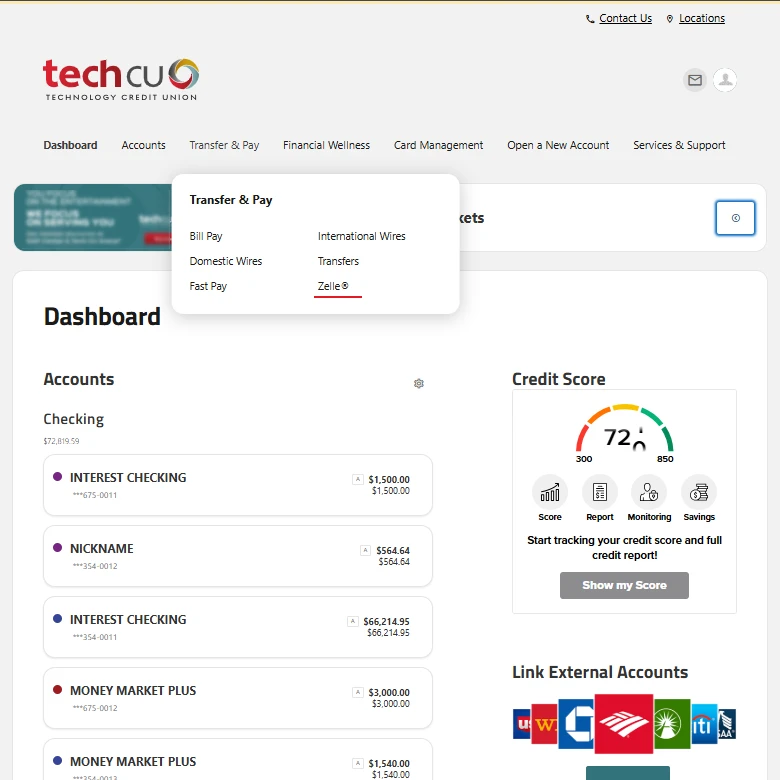Open the credit Report icon
Screen dimensions: 780x780
[600, 492]
